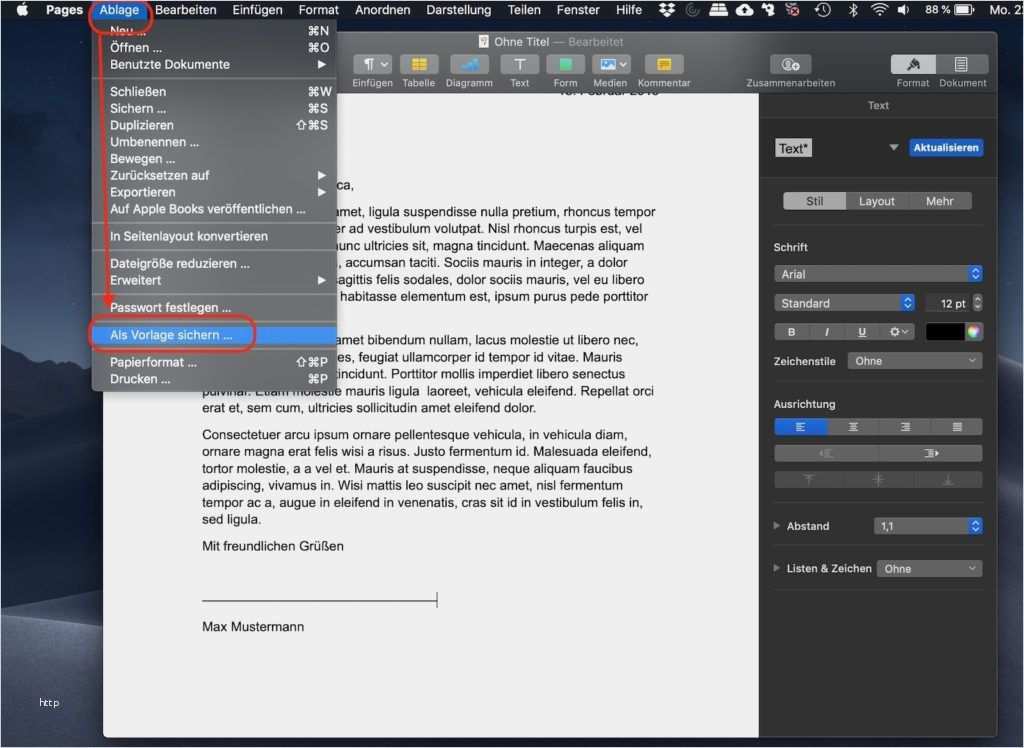This screenshot has width=1024, height=748.
Task: Toggle bold formatting
Action: (791, 331)
